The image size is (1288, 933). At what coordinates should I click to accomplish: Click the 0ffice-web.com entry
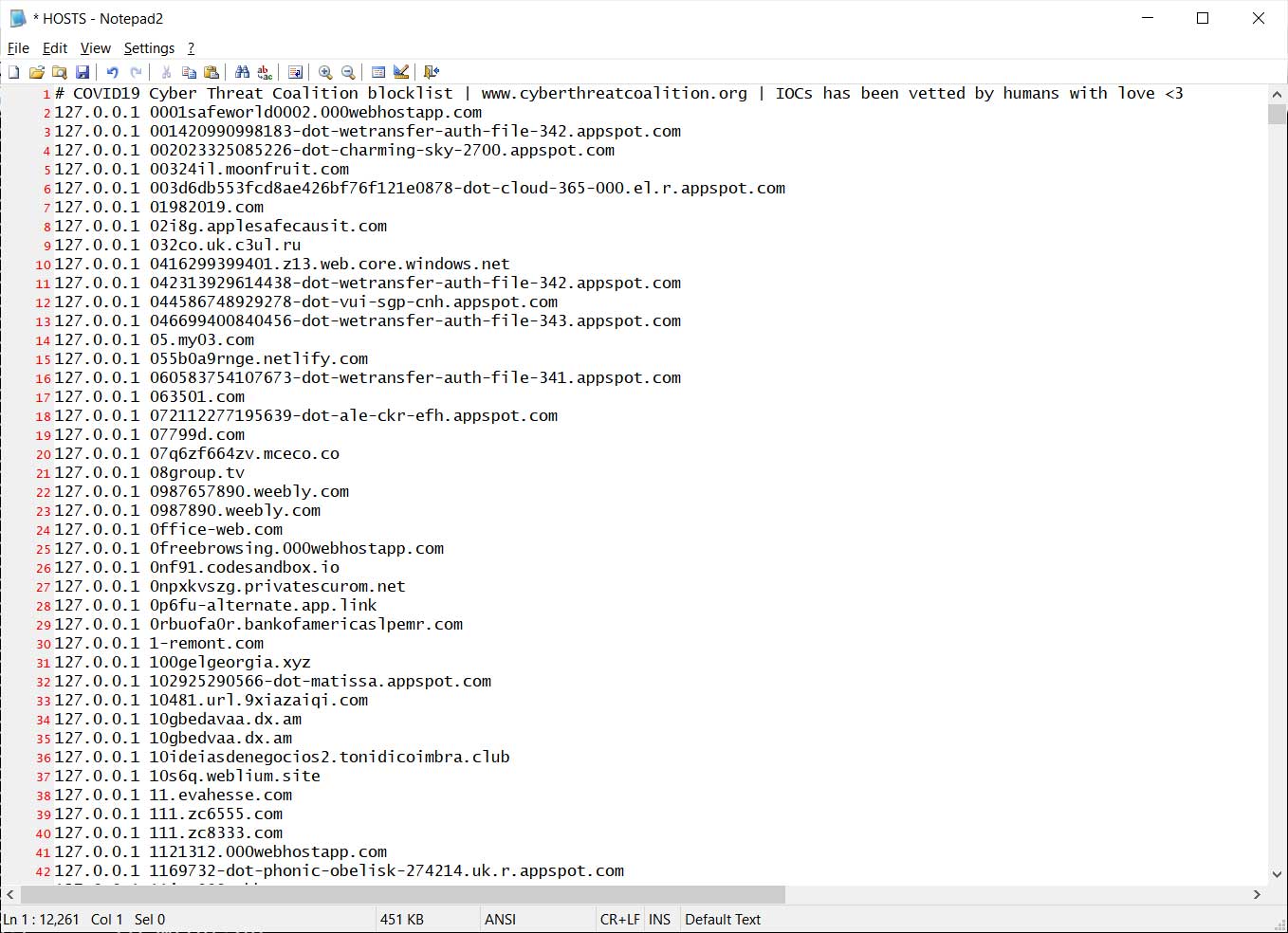pos(216,529)
